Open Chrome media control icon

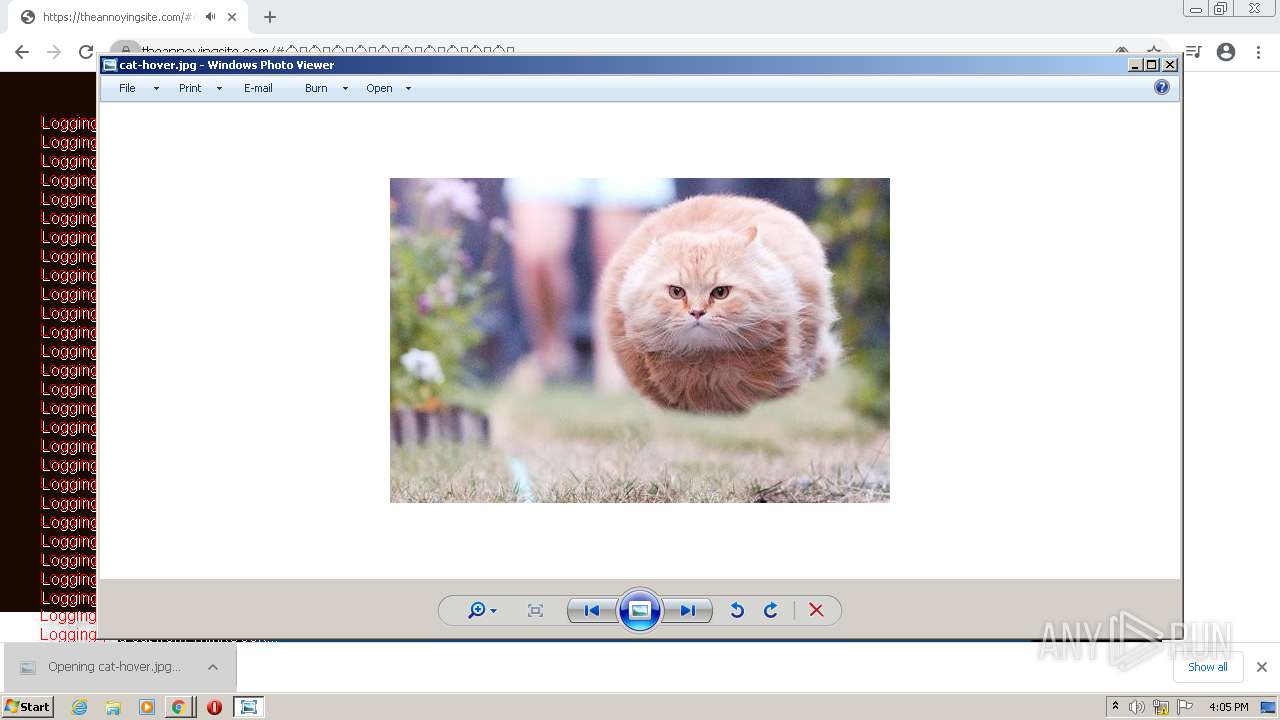1194,52
